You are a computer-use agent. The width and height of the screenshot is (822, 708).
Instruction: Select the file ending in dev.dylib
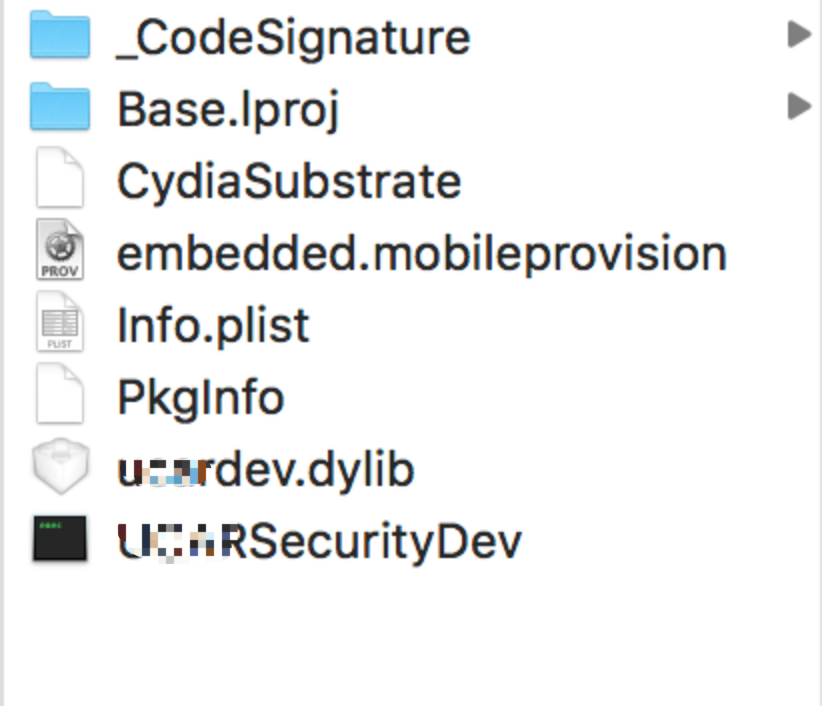pyautogui.click(x=266, y=470)
